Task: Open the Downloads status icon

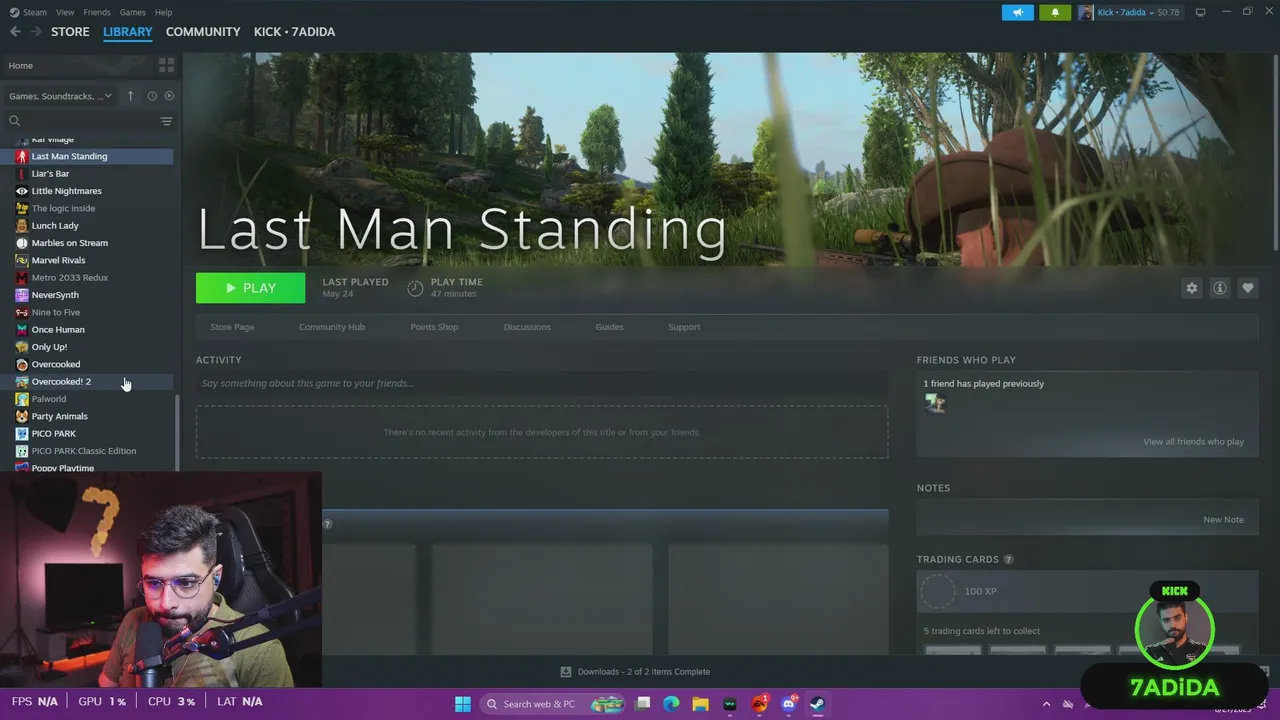Action: click(x=566, y=672)
